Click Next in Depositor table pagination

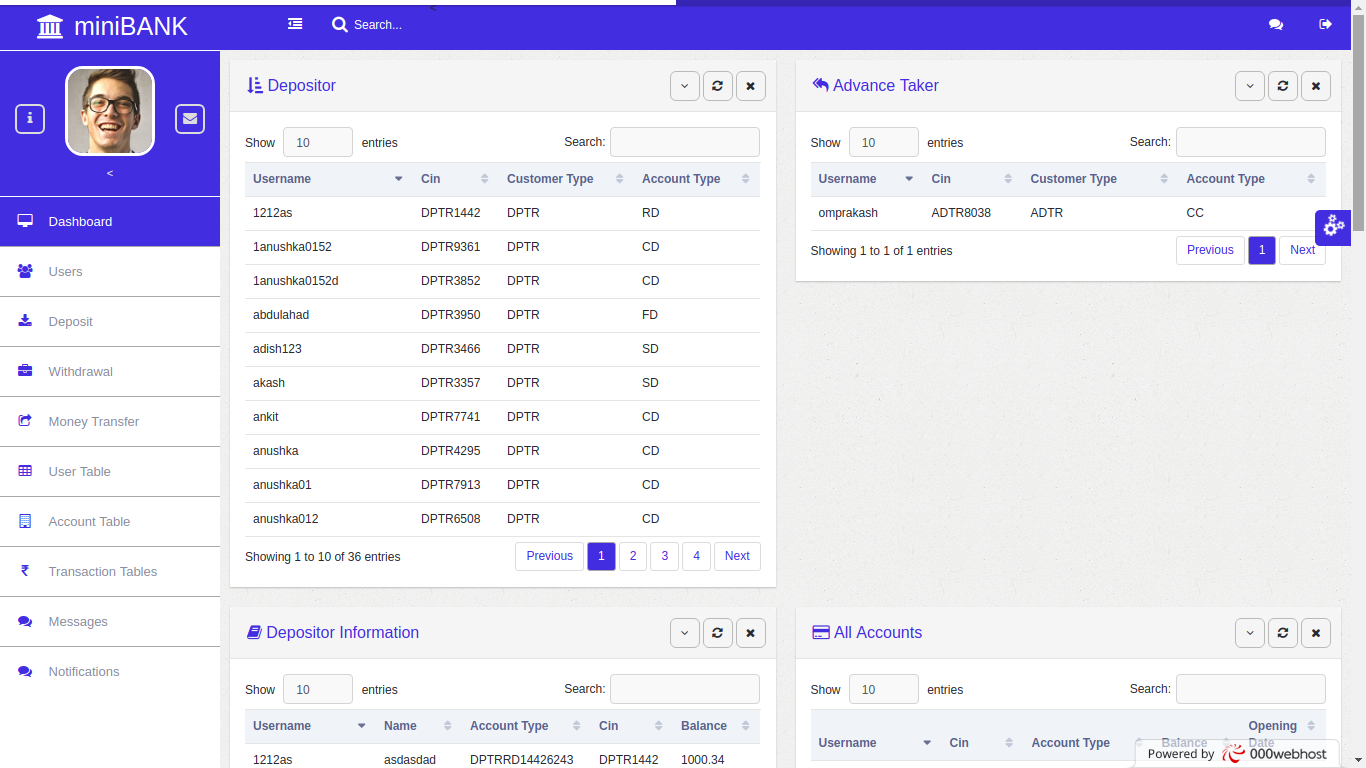click(737, 556)
